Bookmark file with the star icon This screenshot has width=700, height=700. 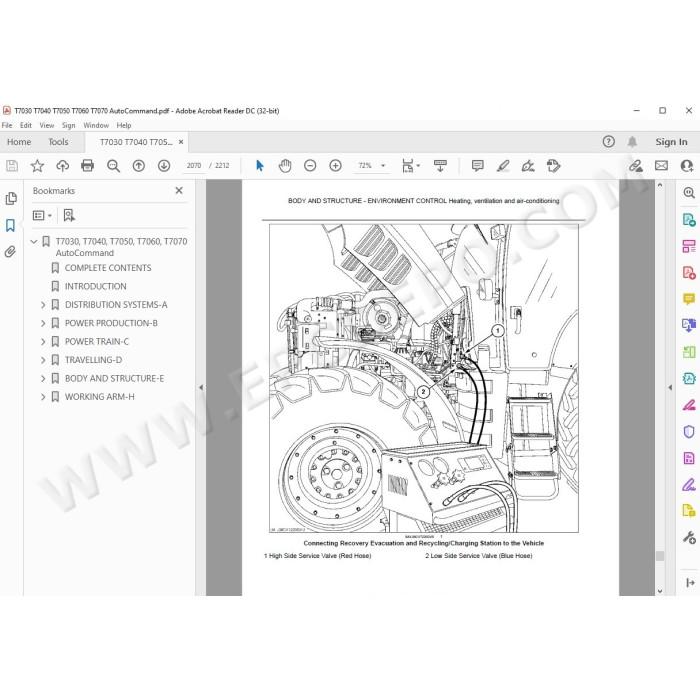click(x=37, y=166)
